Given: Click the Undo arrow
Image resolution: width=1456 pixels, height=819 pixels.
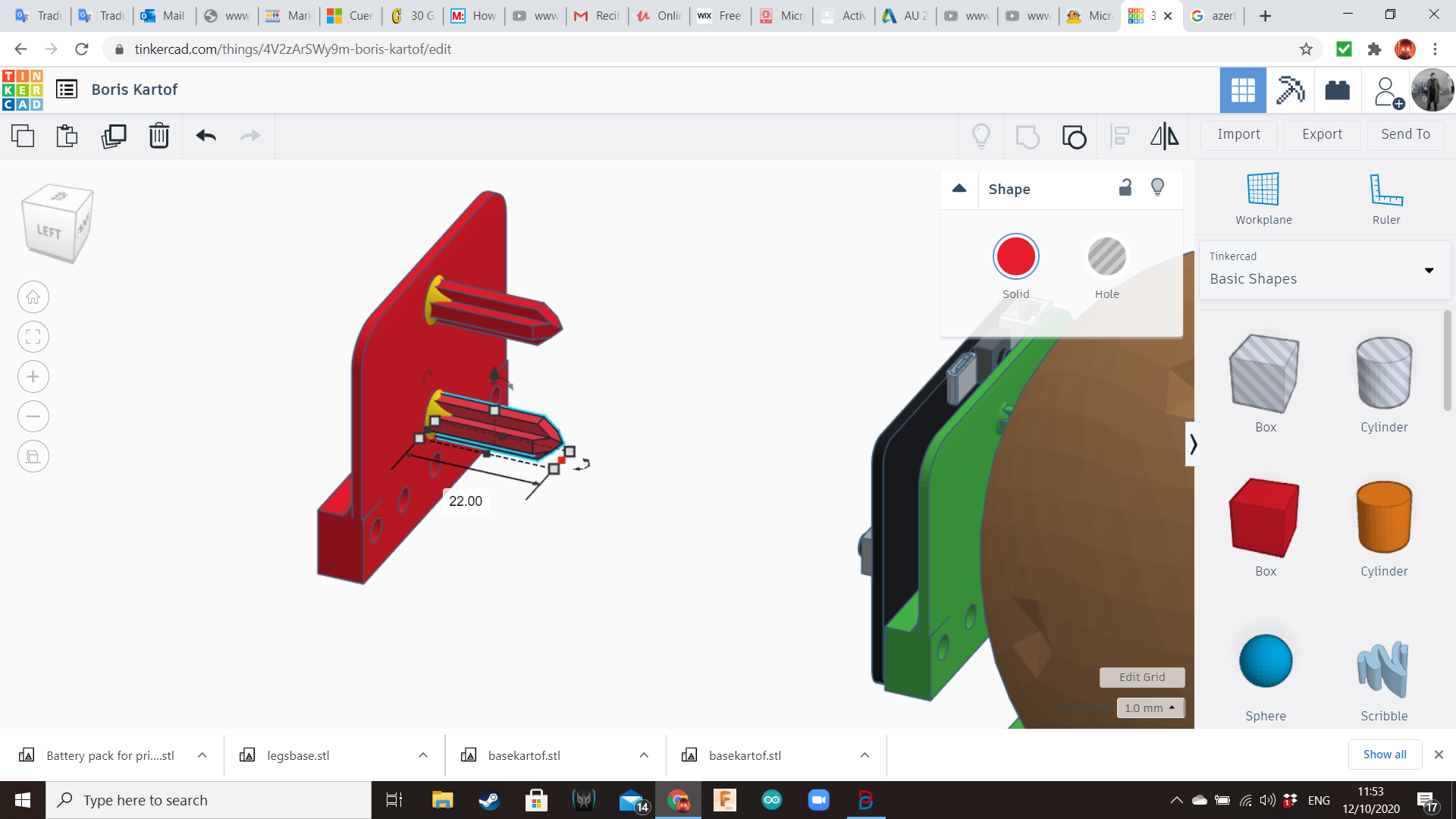Looking at the screenshot, I should [206, 136].
